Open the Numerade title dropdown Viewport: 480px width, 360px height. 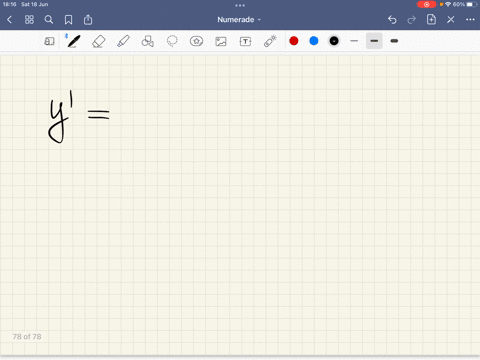click(x=239, y=20)
